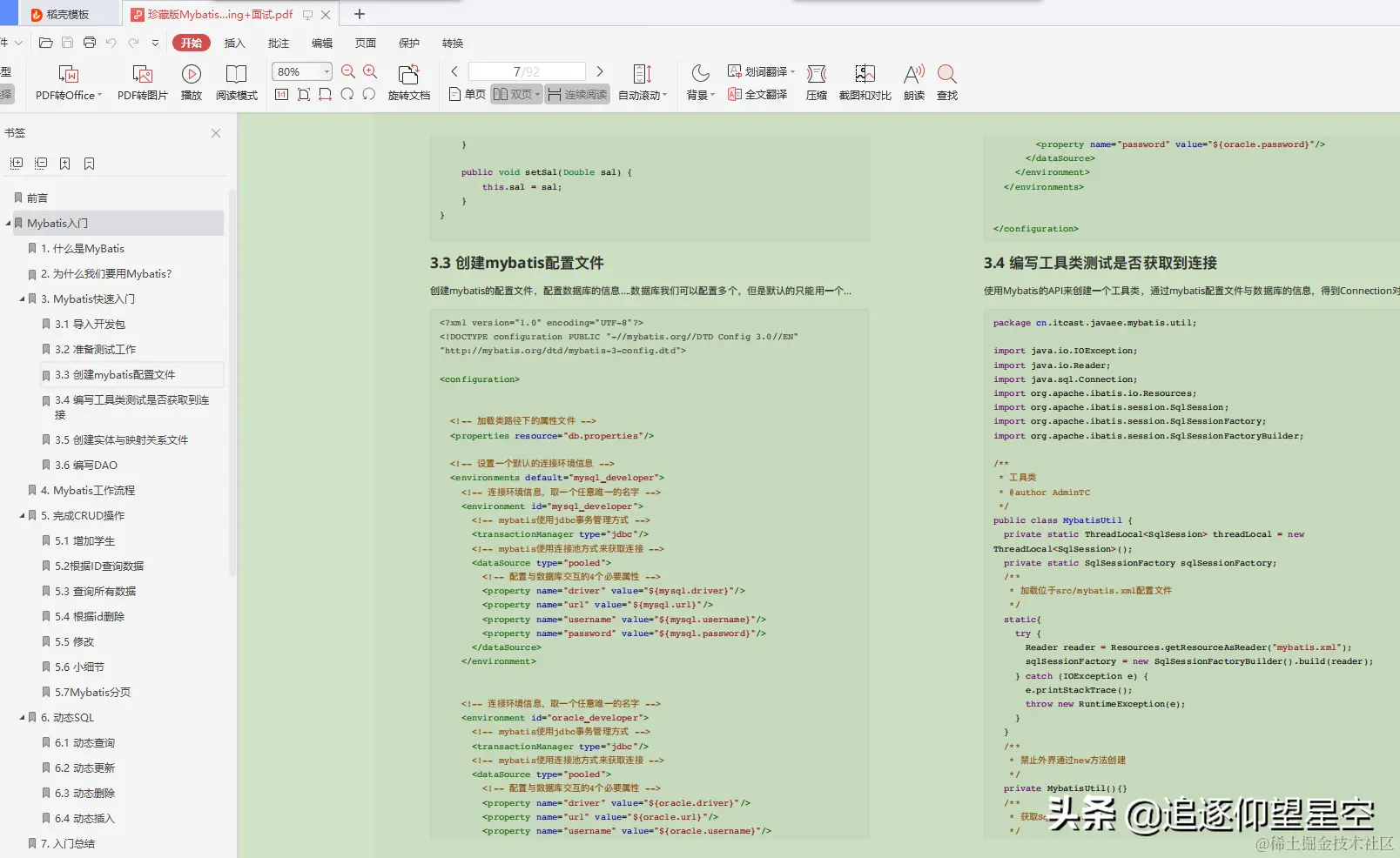Open the 编辑 ribbon tab
Image resolution: width=1400 pixels, height=858 pixels.
322,43
